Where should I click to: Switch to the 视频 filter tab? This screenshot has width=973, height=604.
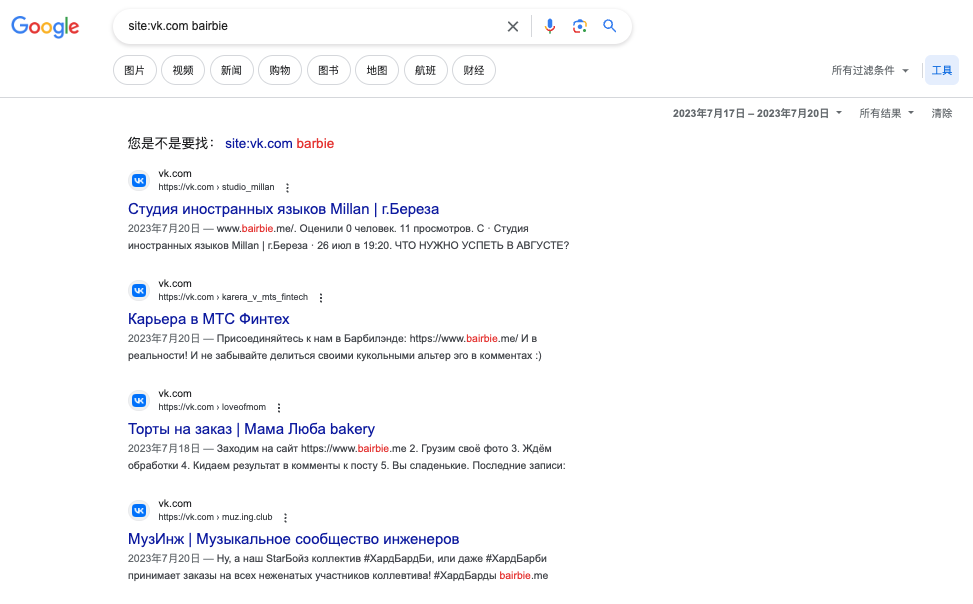tap(183, 71)
